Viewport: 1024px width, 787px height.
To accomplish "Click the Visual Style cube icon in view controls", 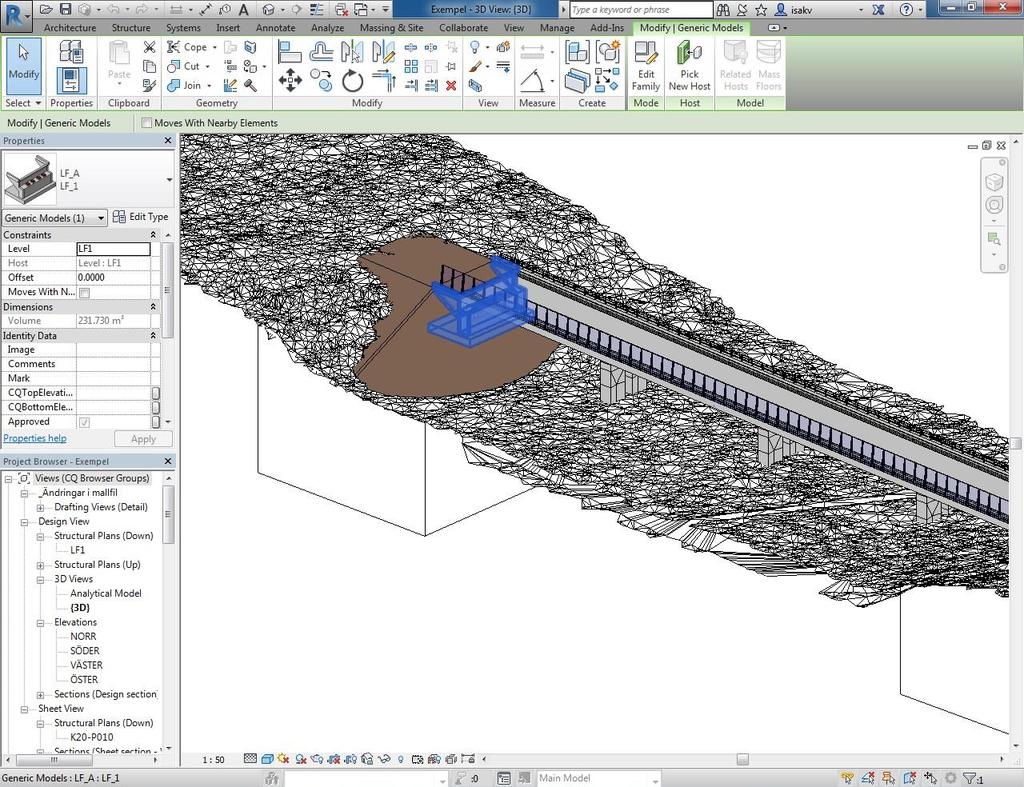I will click(267, 759).
